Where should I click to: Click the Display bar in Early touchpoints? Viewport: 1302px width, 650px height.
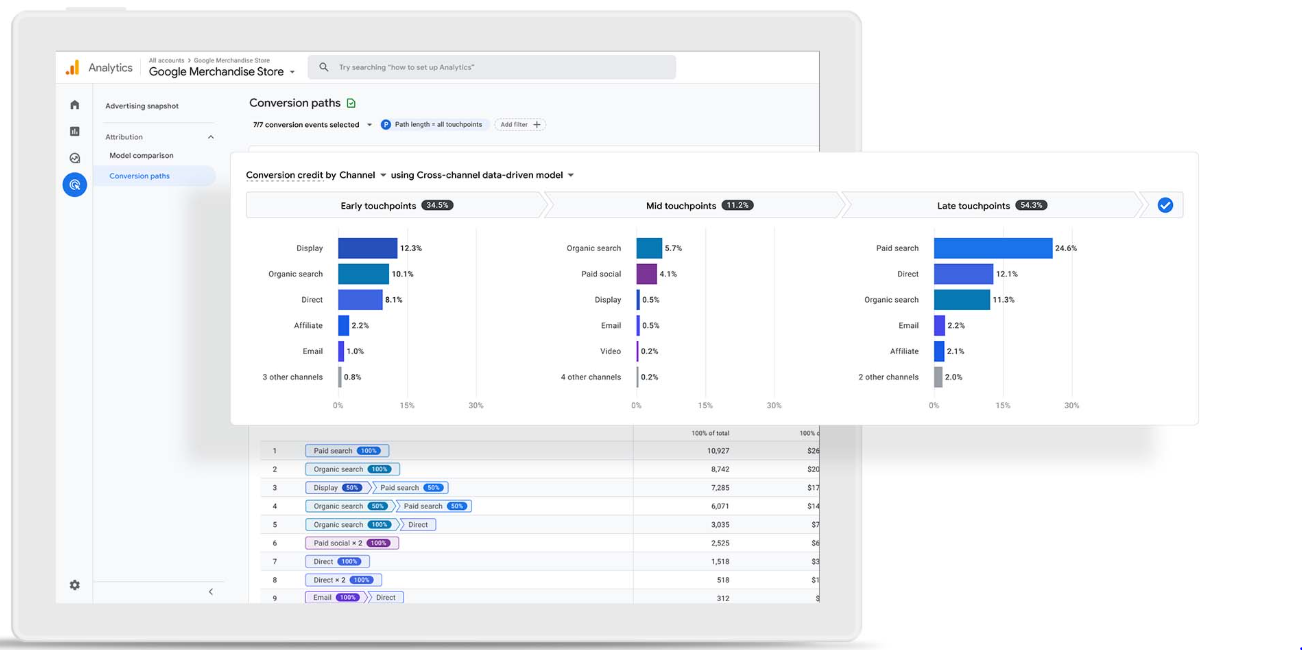367,248
